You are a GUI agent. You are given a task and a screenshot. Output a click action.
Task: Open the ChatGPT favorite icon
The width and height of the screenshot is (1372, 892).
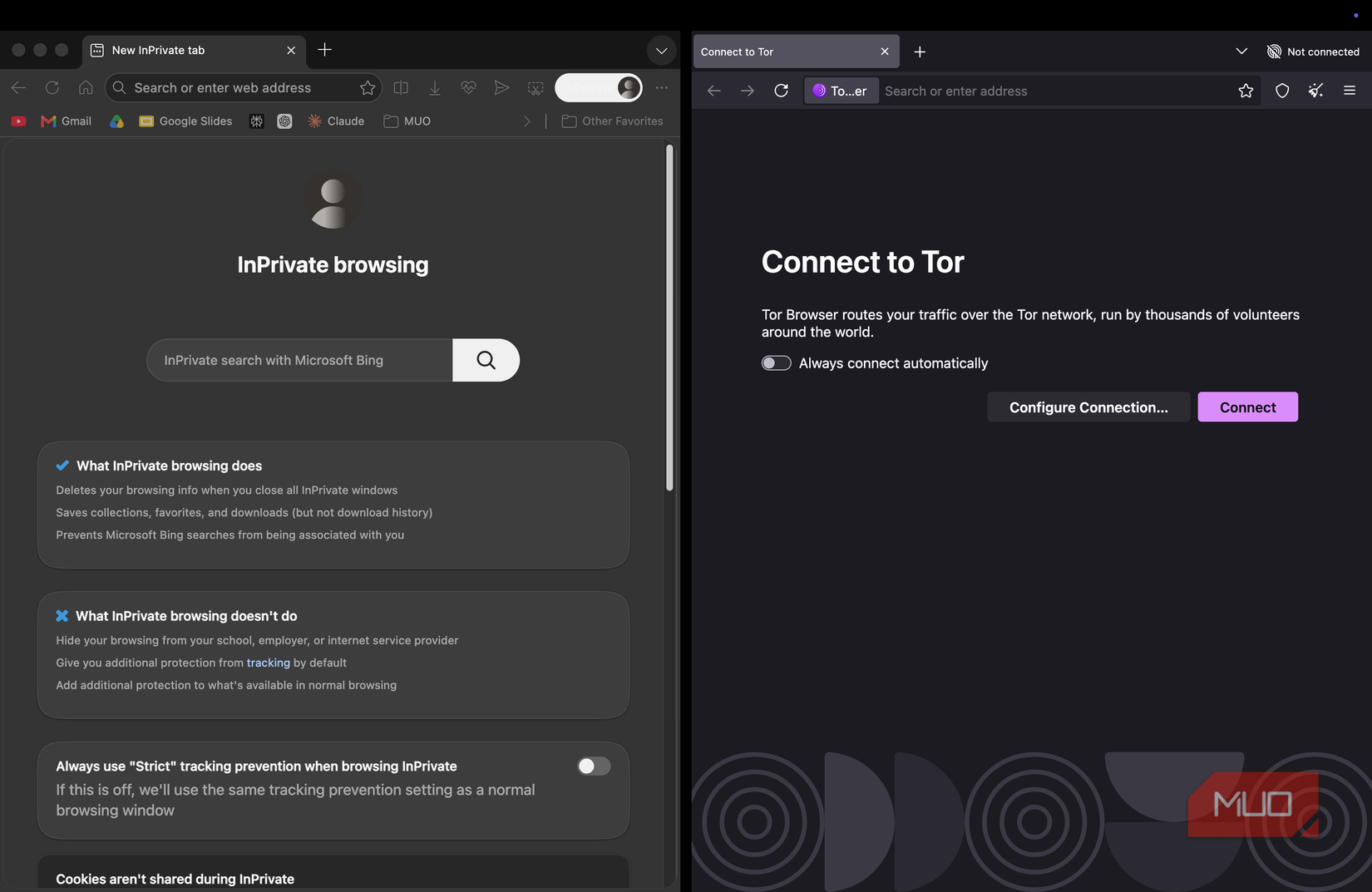point(284,121)
